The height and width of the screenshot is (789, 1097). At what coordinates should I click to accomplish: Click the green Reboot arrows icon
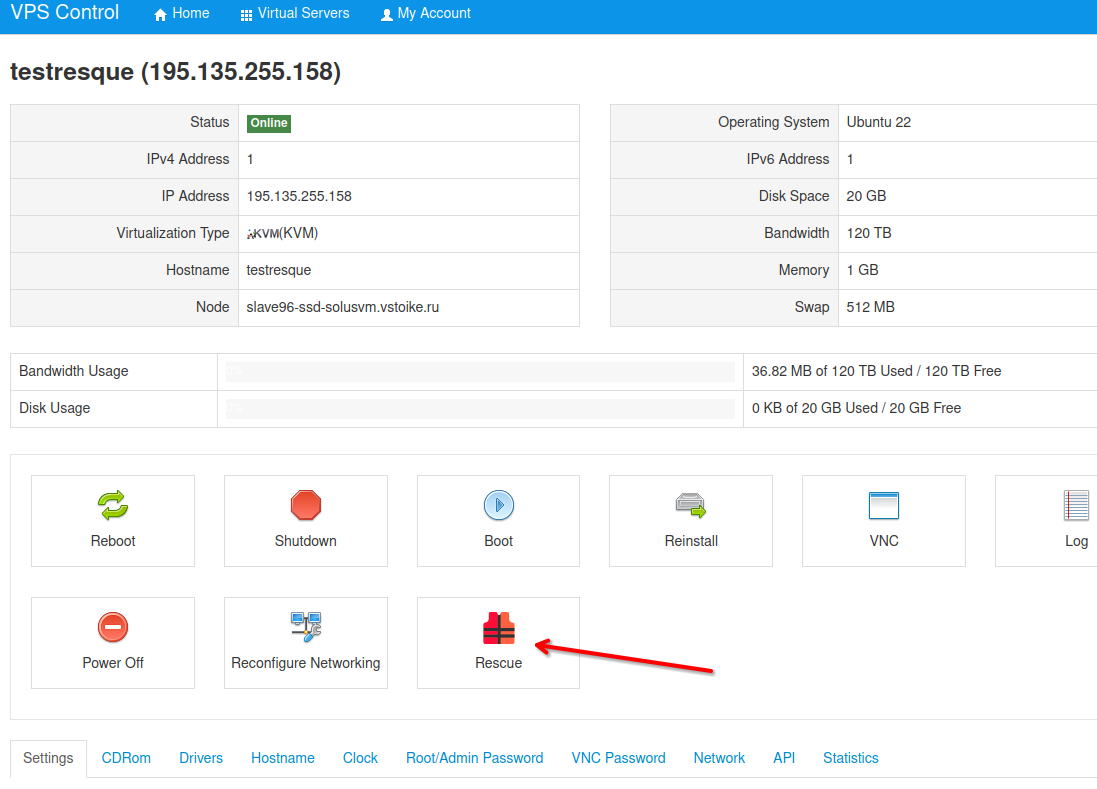(113, 505)
